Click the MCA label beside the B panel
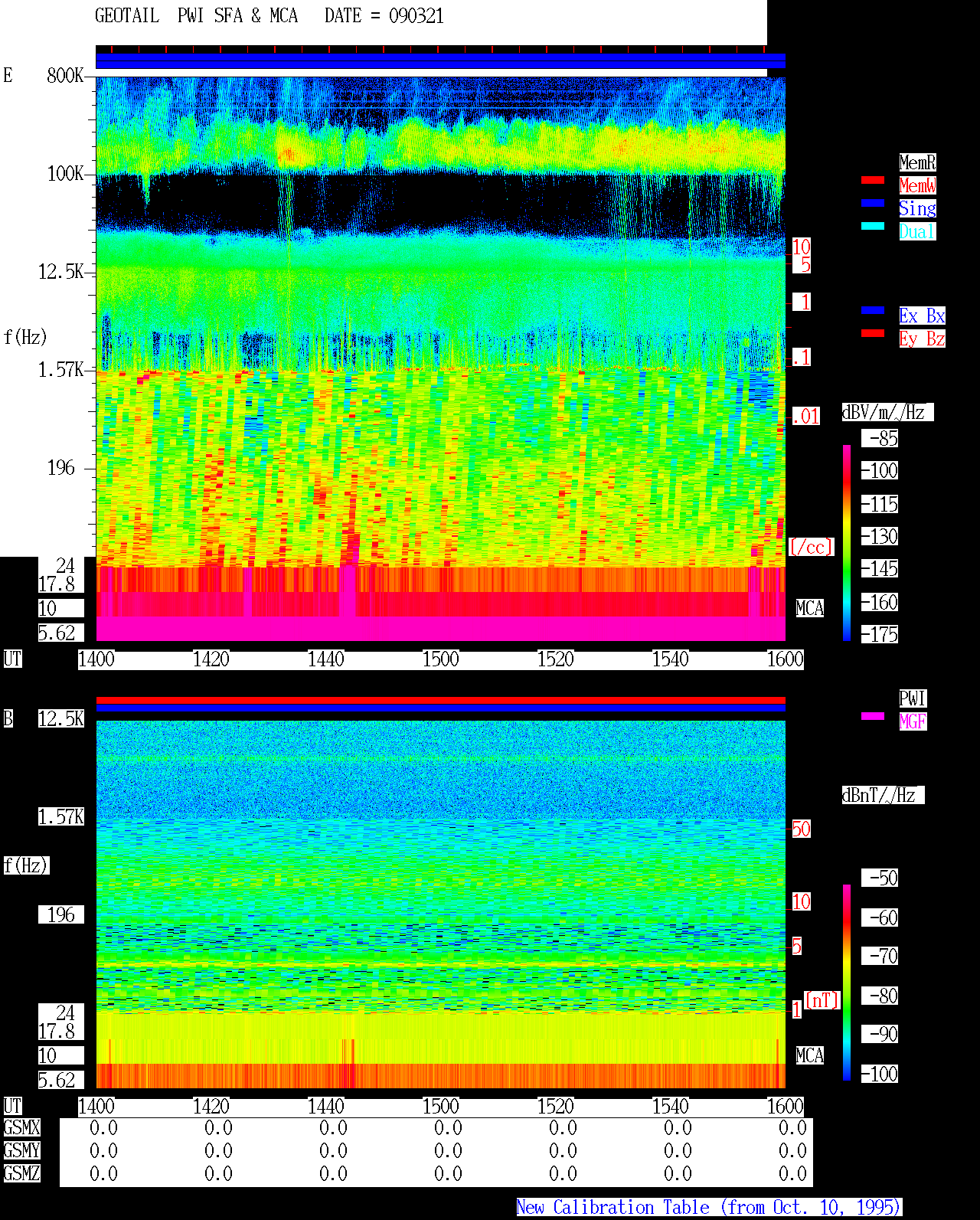 tap(809, 1055)
